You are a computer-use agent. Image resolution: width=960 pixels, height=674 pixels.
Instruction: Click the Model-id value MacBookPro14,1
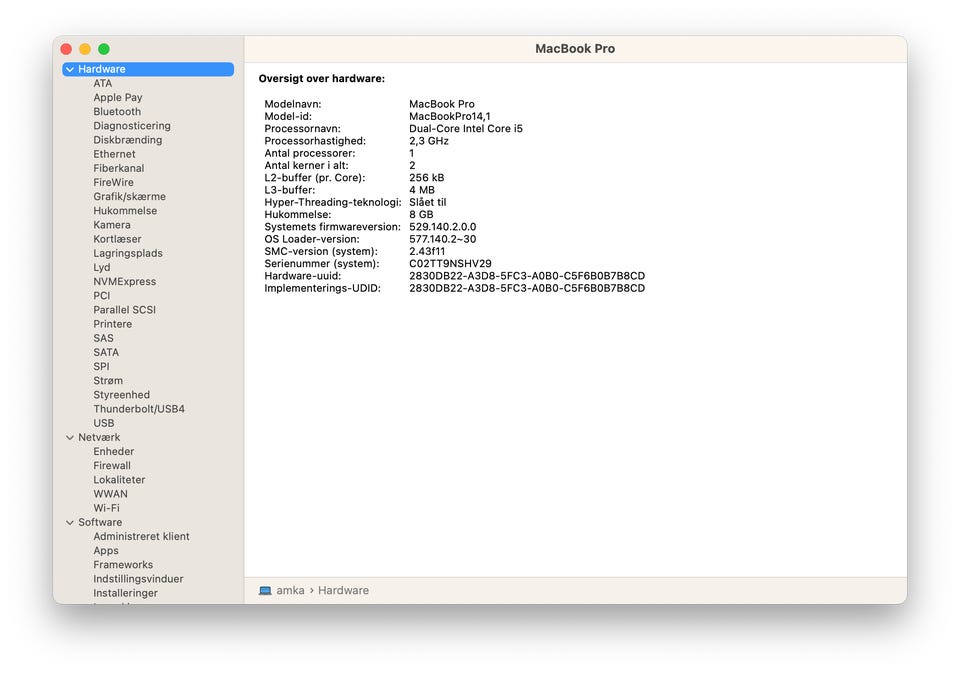pyautogui.click(x=449, y=116)
